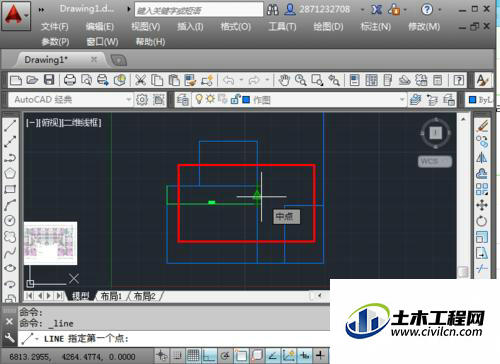The image size is (500, 364).
Task: Toggle Object Snap in status bar
Action: click(241, 356)
